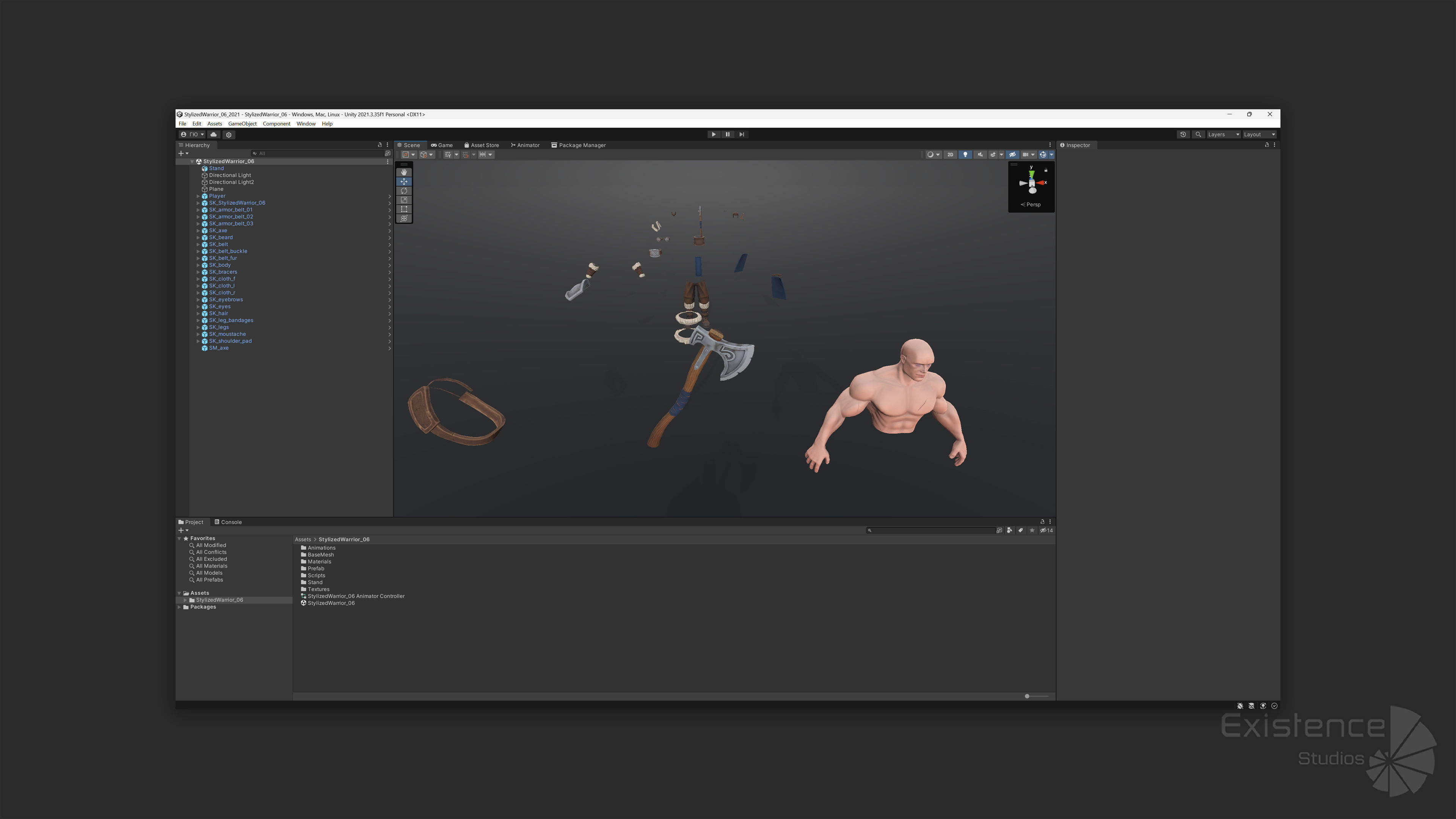Collapse the Favorites tree in Project

tap(180, 539)
